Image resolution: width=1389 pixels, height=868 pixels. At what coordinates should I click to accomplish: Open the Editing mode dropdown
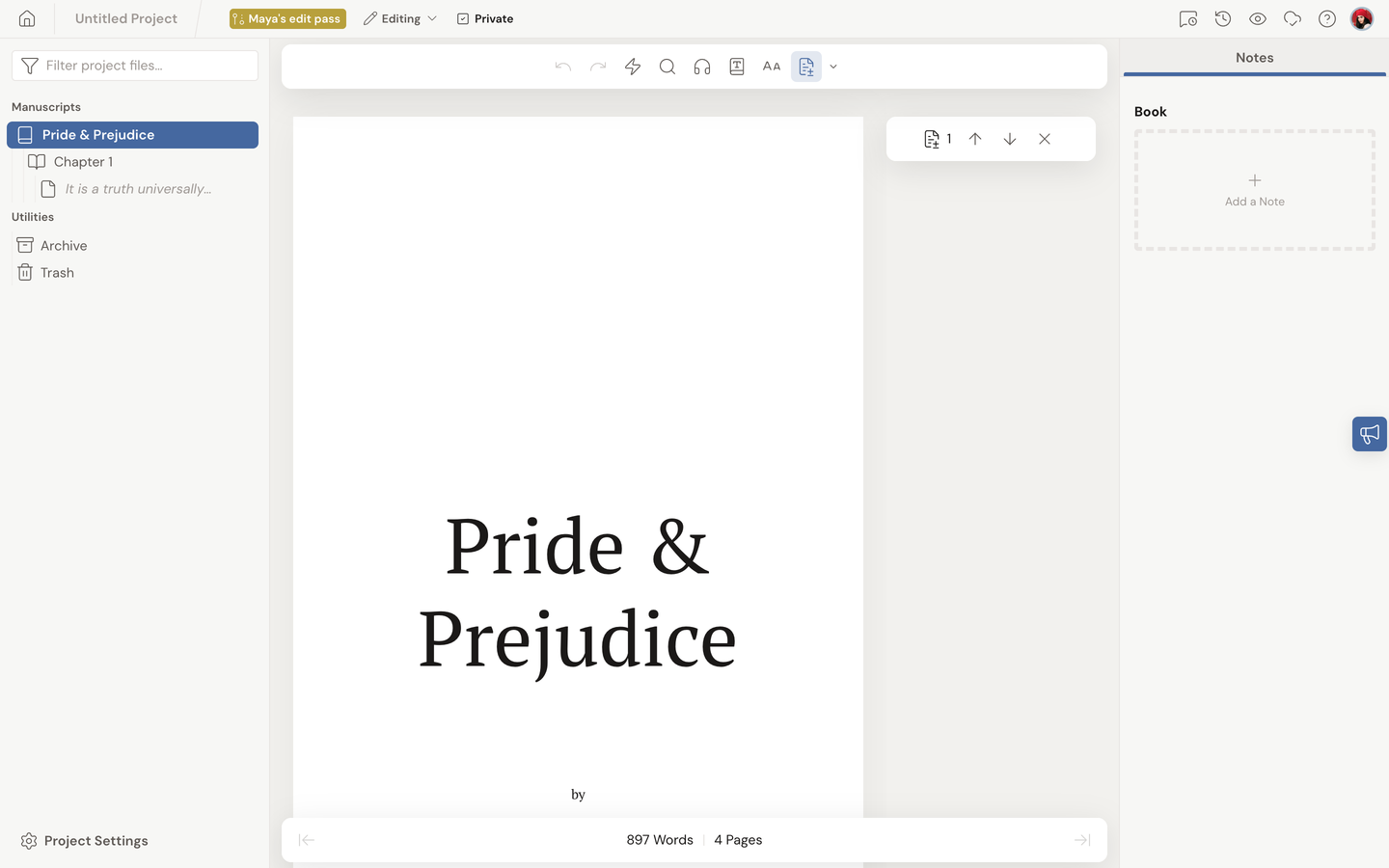[x=400, y=18]
